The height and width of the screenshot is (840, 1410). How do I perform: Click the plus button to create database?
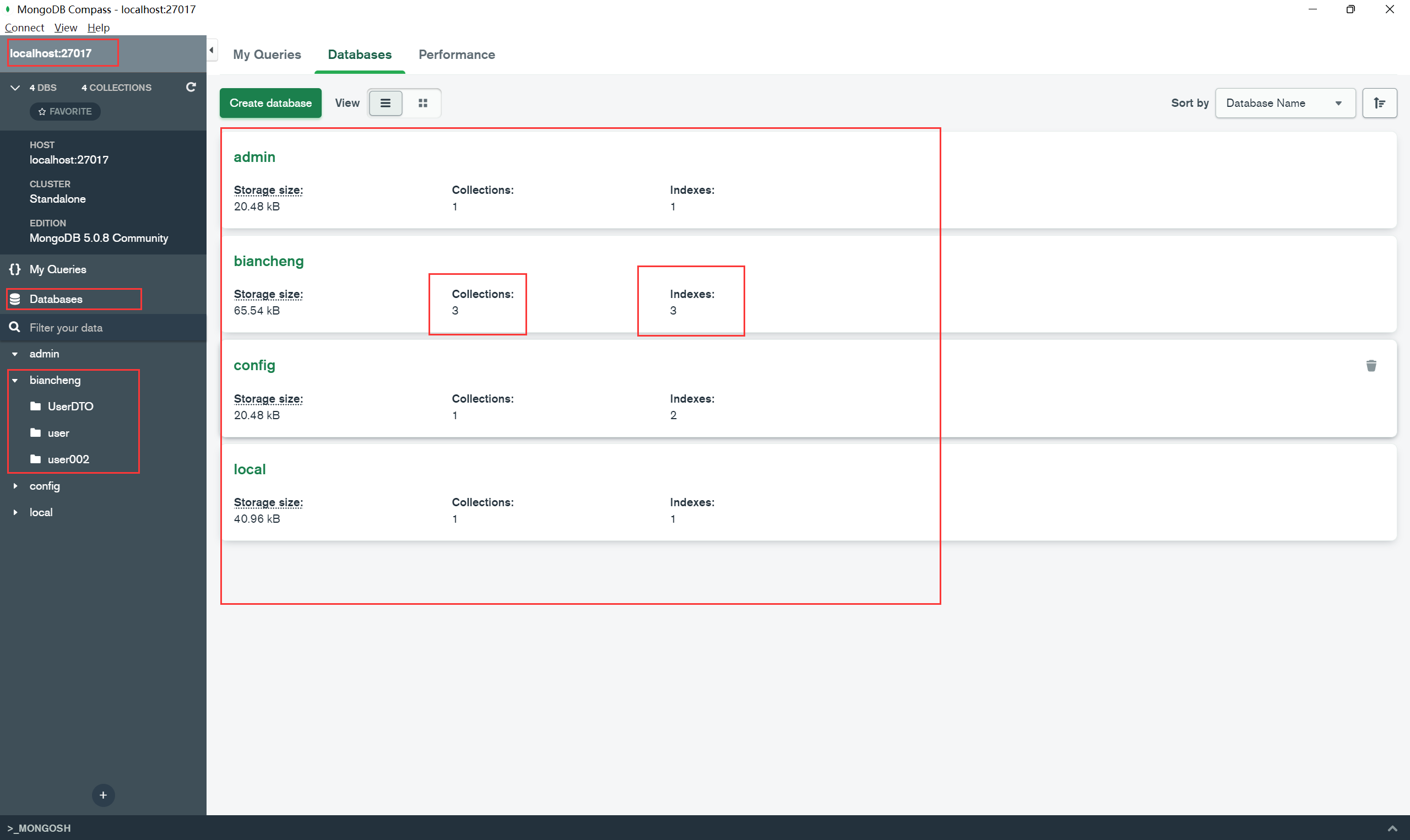(103, 795)
